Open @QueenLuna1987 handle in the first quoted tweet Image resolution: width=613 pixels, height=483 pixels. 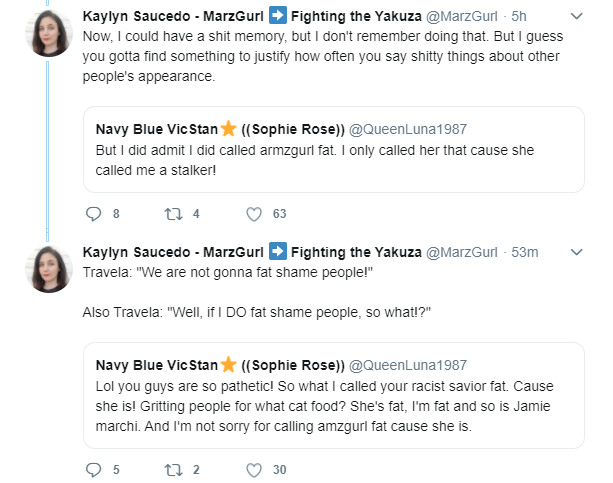point(408,129)
